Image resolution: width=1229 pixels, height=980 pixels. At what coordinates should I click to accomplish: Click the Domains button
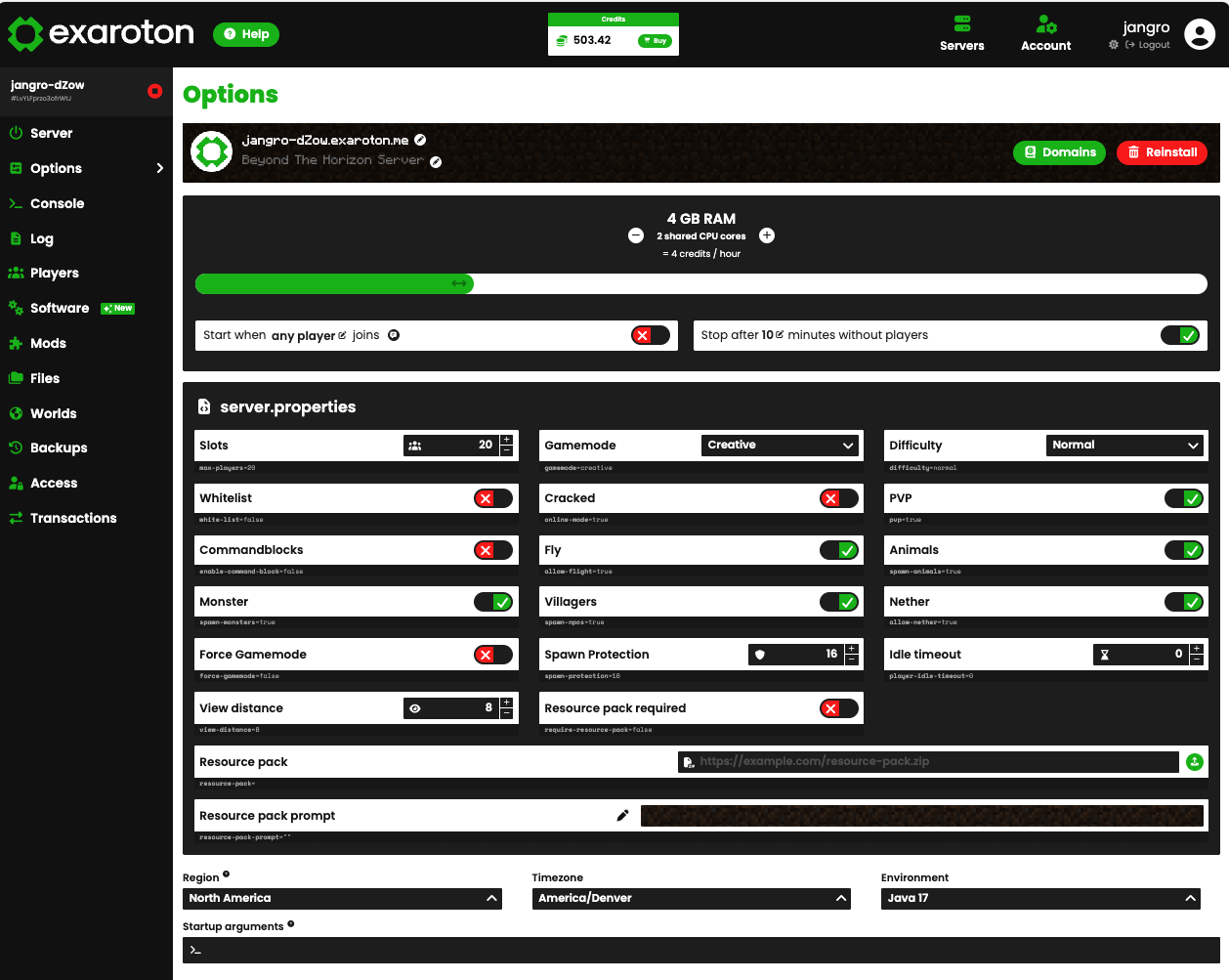pos(1060,152)
